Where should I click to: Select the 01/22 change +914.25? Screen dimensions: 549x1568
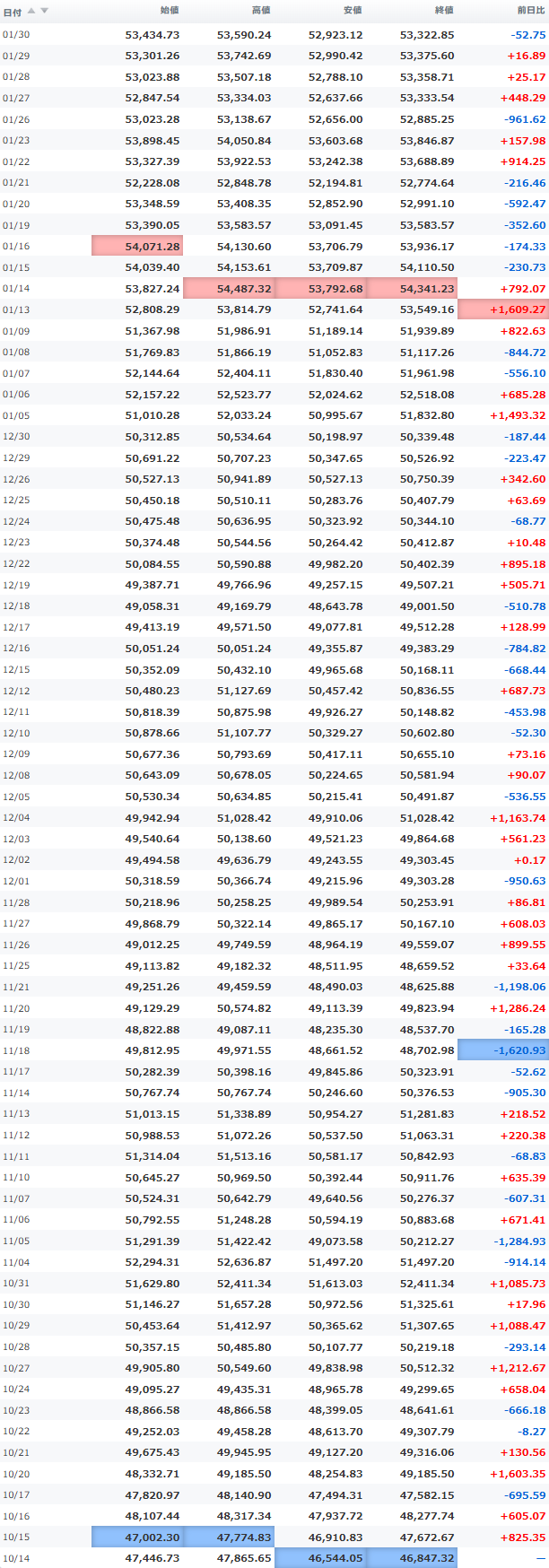(523, 161)
